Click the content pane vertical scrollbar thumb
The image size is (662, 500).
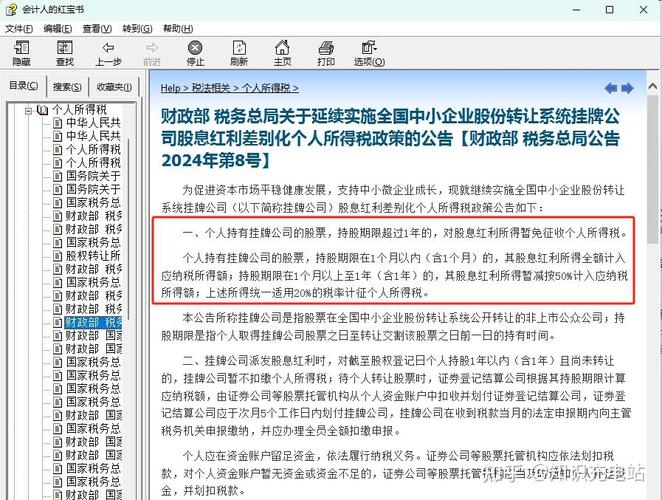[x=653, y=169]
